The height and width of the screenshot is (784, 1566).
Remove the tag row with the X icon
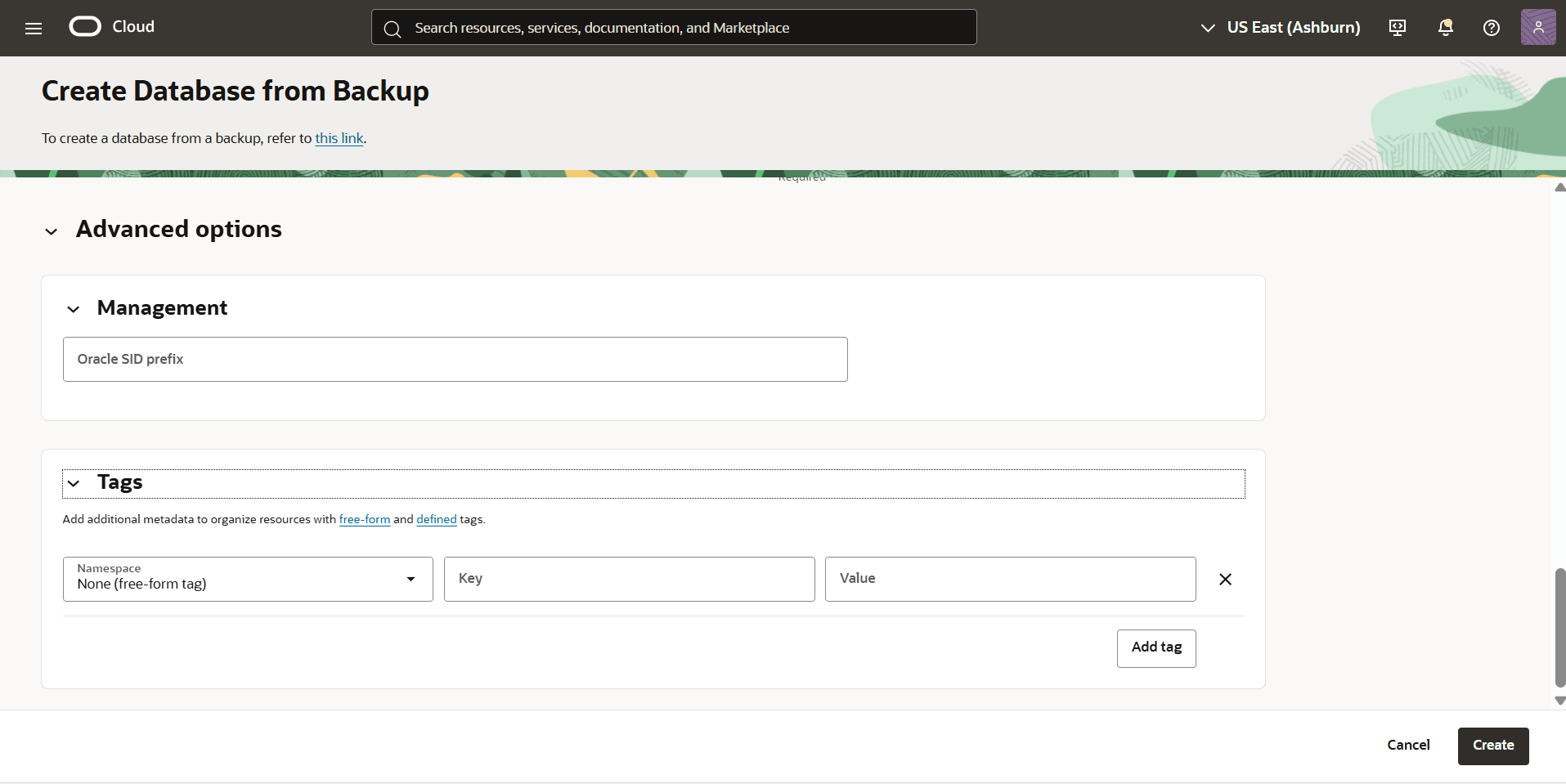point(1224,579)
